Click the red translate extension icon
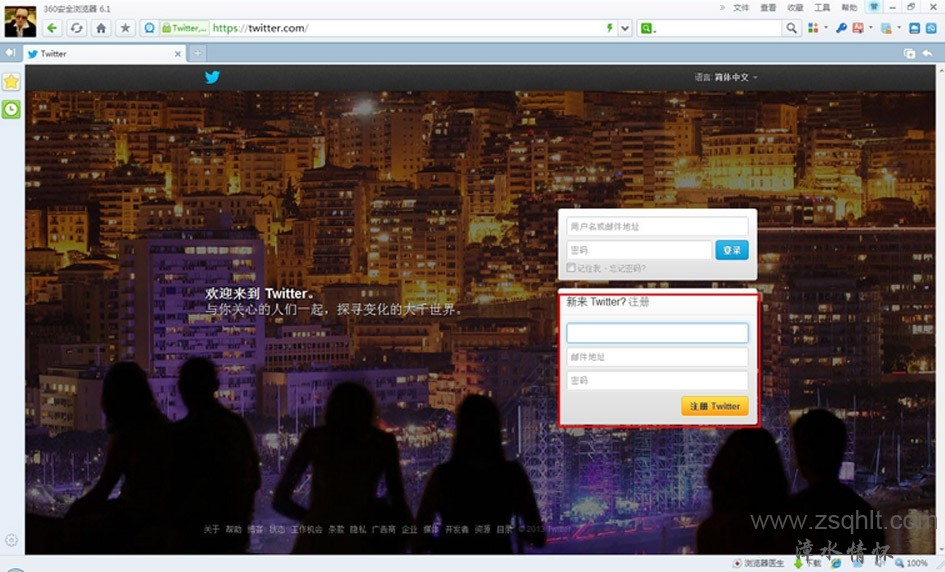This screenshot has width=945, height=572. tap(858, 28)
